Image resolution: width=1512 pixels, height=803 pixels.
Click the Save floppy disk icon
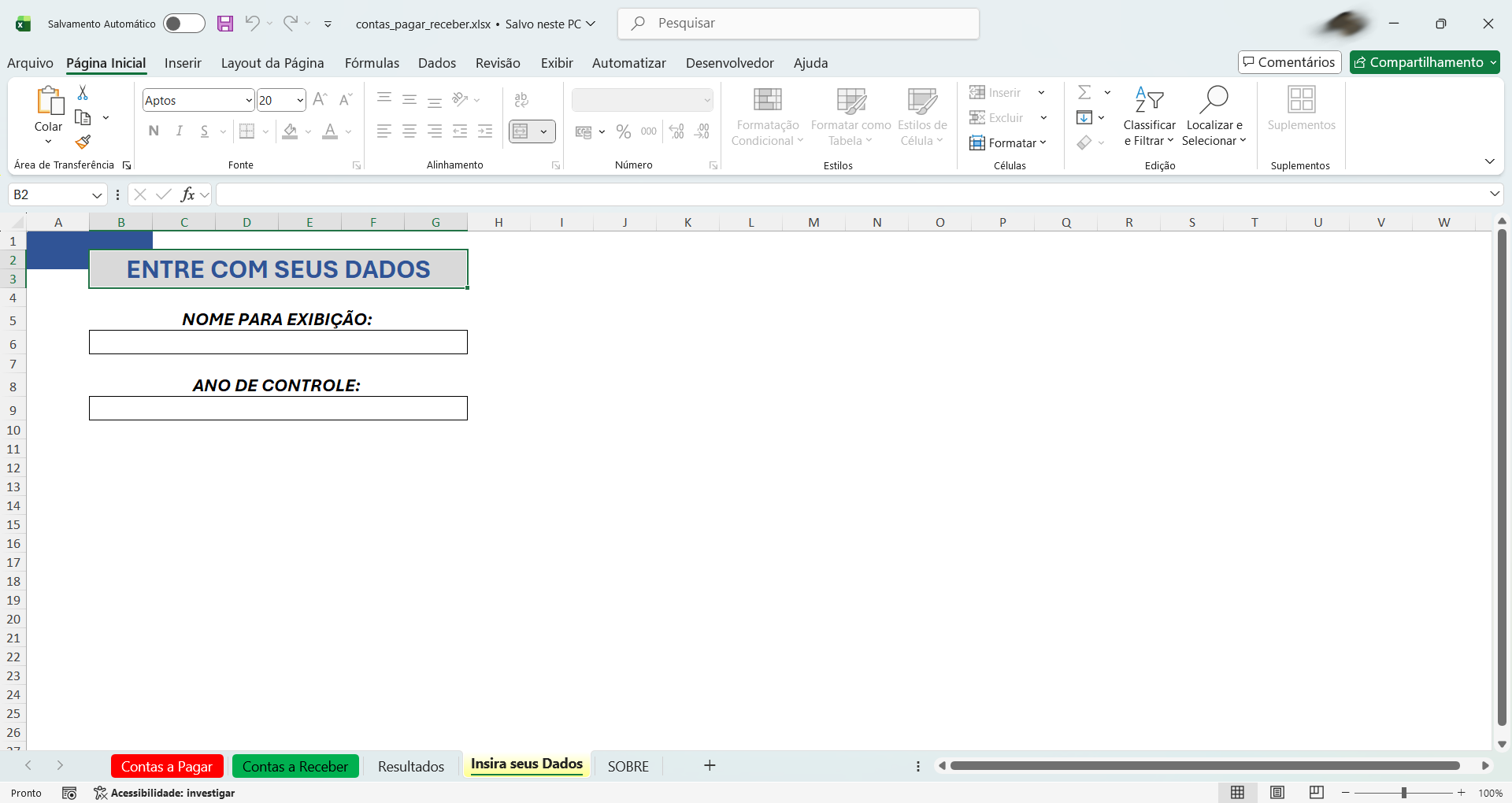pos(225,24)
